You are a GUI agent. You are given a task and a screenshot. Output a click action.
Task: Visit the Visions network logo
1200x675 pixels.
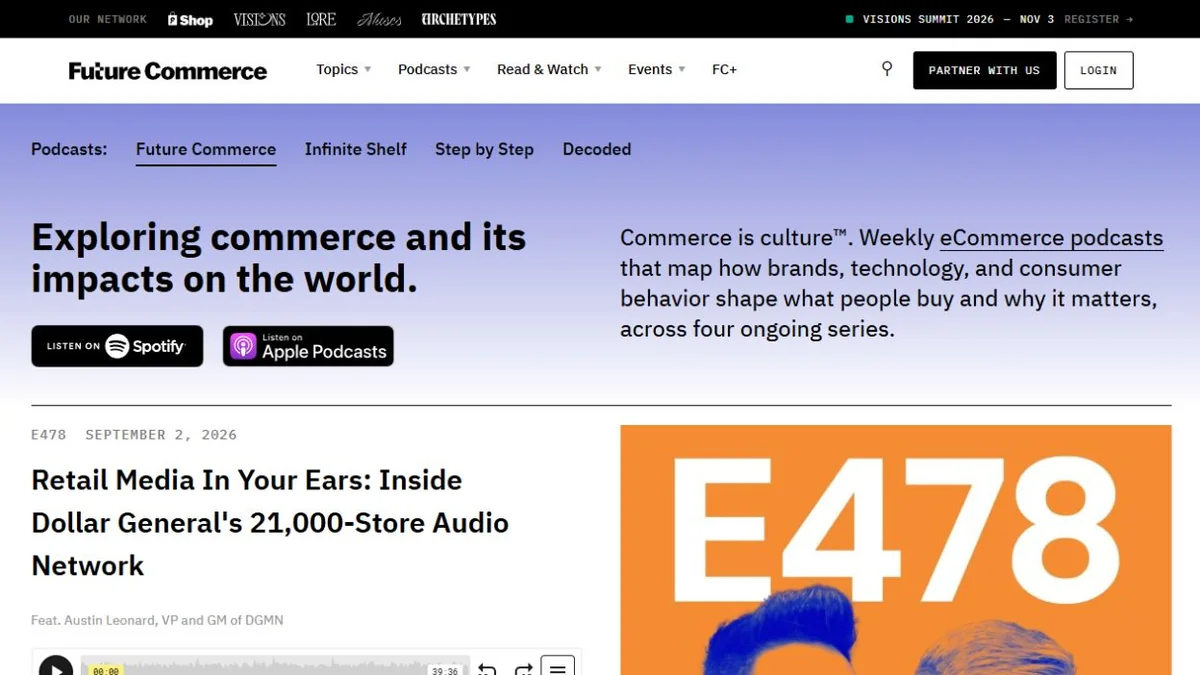click(x=260, y=19)
